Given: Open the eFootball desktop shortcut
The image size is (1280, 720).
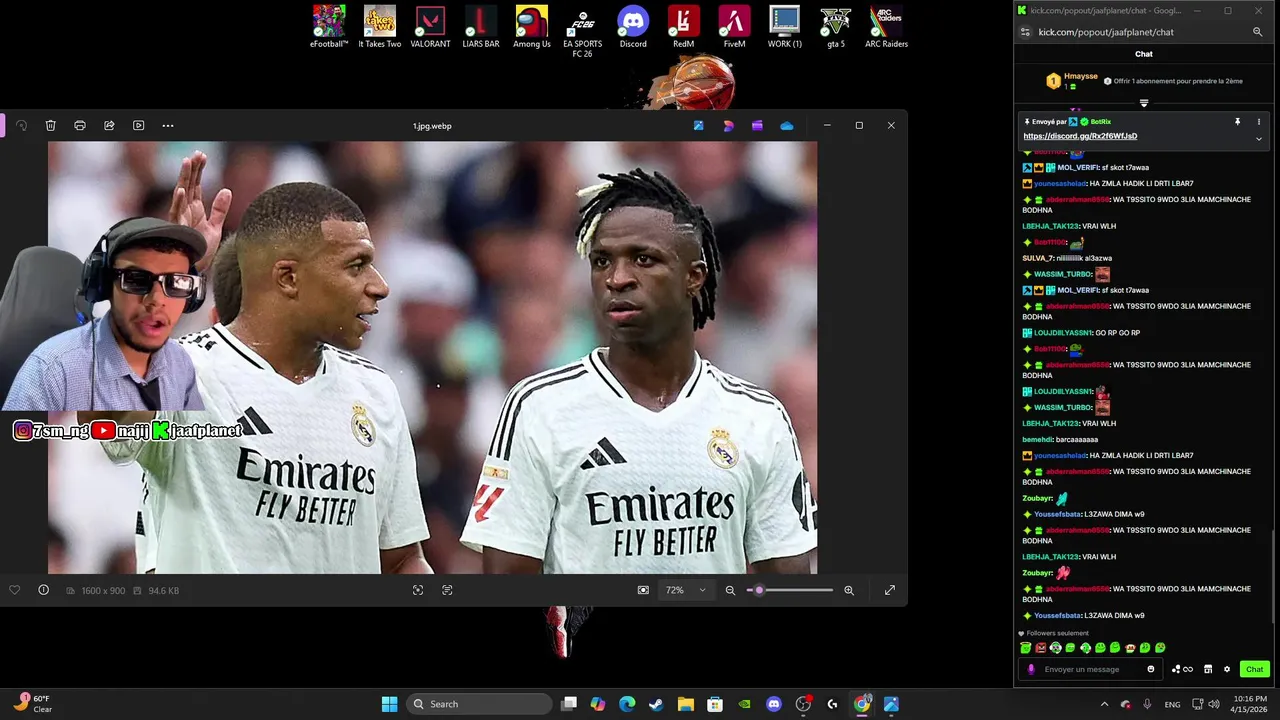Looking at the screenshot, I should click(329, 27).
